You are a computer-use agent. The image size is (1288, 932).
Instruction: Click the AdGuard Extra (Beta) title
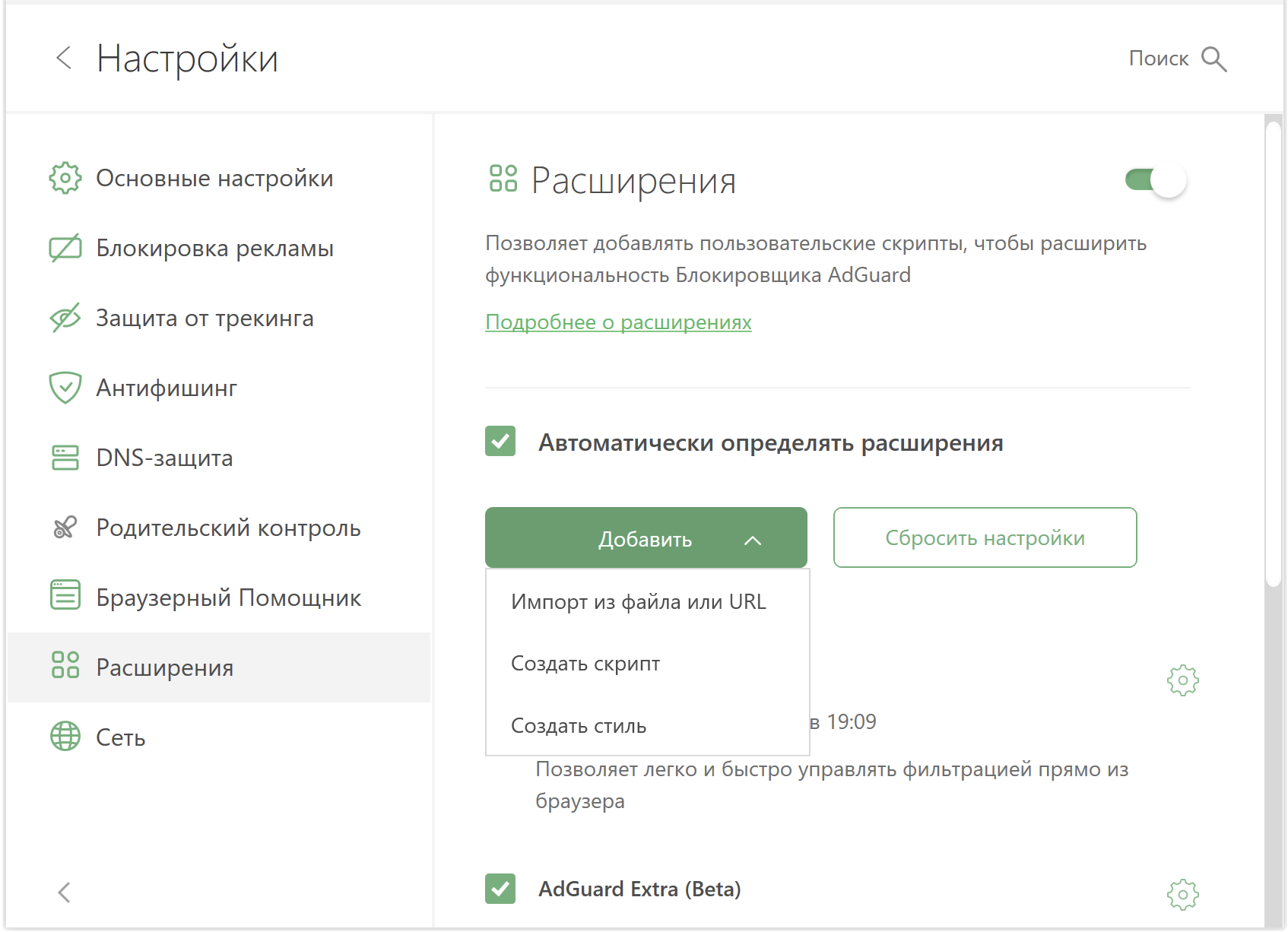pyautogui.click(x=639, y=889)
